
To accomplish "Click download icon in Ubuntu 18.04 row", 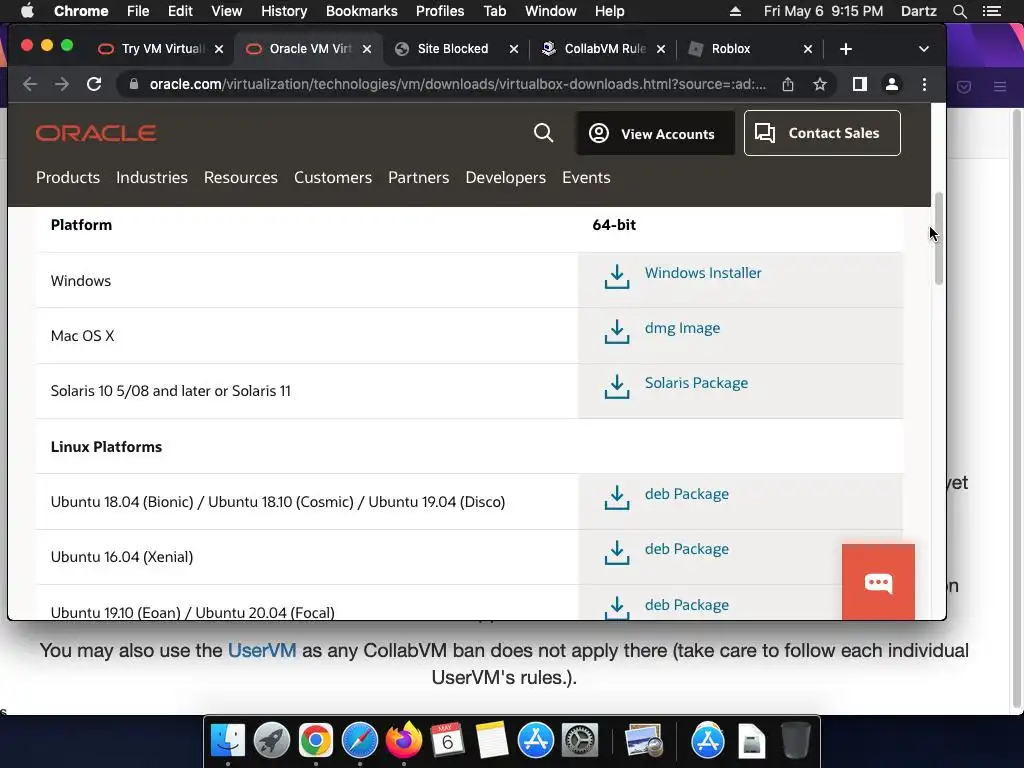I will [x=616, y=498].
